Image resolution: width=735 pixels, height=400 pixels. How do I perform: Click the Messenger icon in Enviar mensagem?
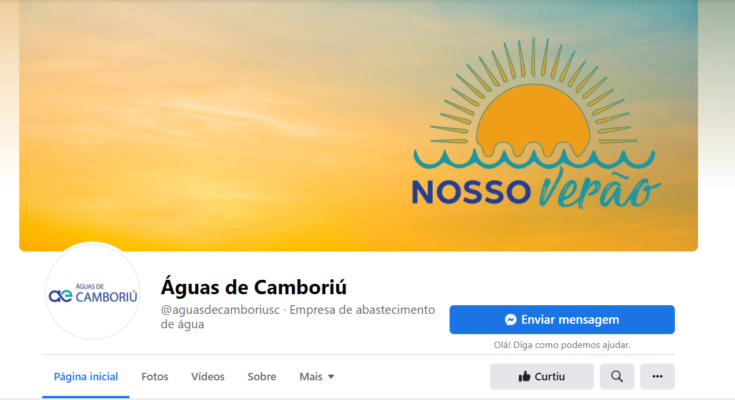pyautogui.click(x=510, y=320)
